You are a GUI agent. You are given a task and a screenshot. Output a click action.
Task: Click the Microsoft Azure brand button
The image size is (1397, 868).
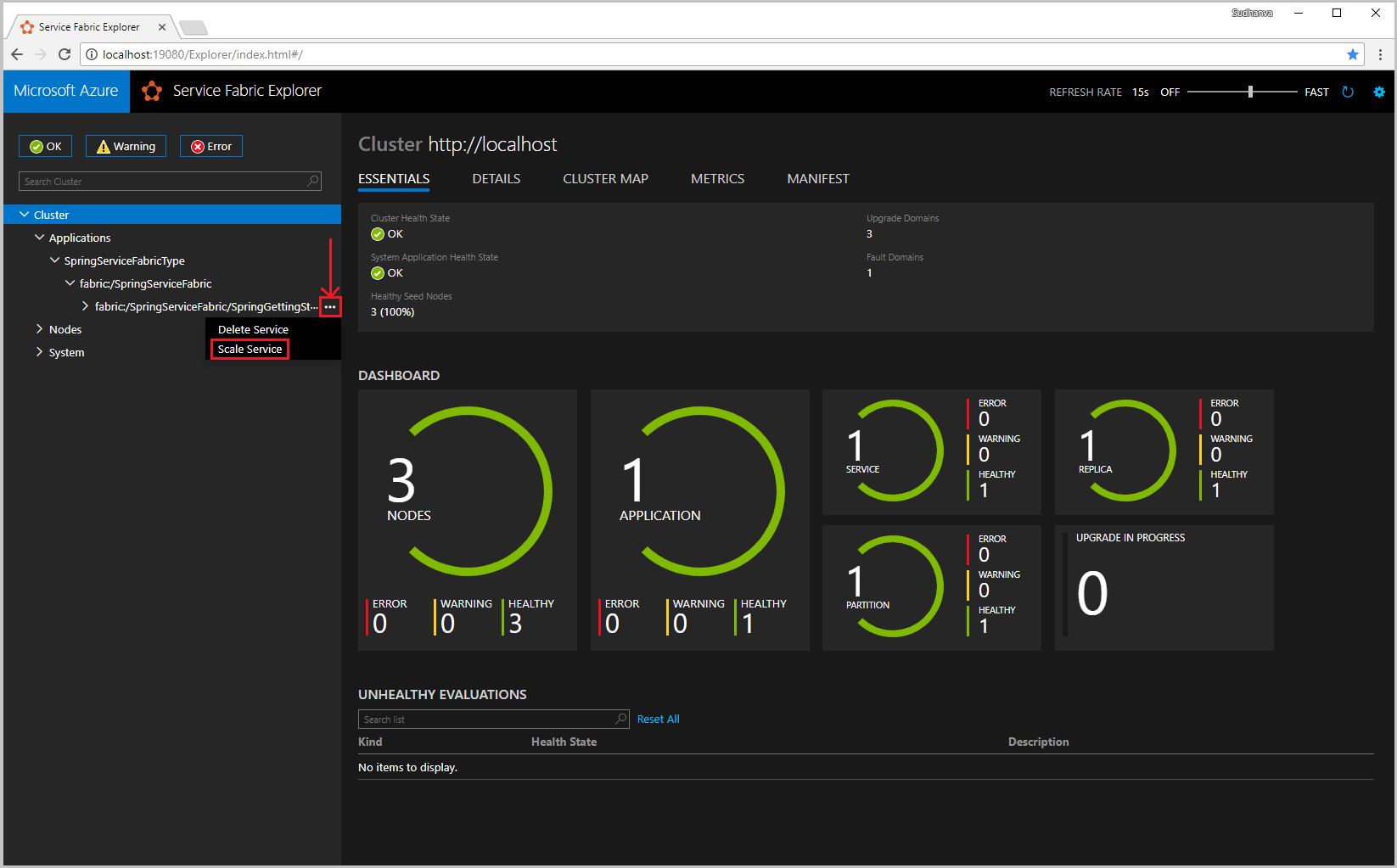tap(66, 91)
